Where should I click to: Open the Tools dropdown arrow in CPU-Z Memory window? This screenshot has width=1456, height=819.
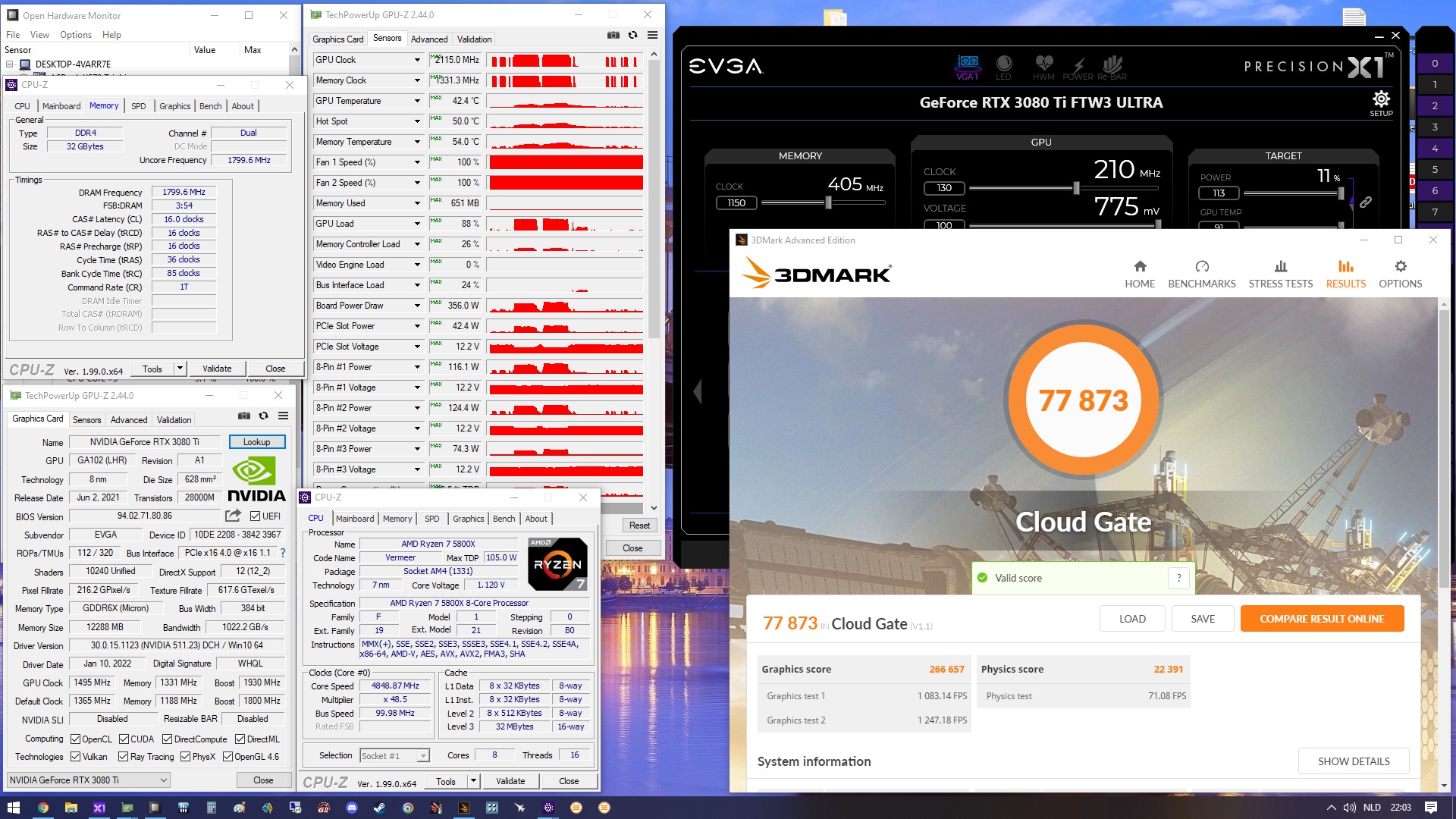(x=180, y=369)
